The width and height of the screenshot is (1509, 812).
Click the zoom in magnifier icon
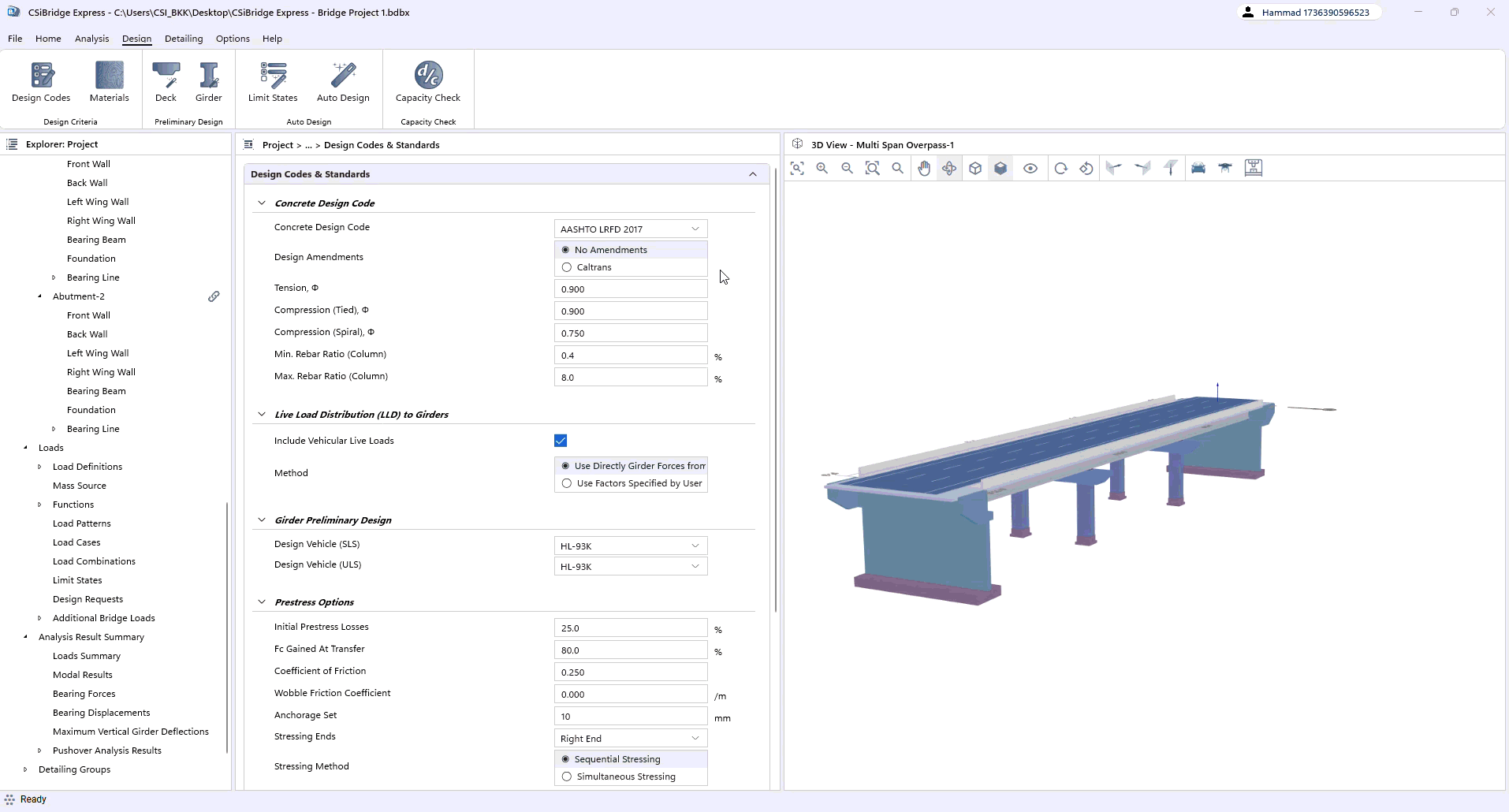822,168
